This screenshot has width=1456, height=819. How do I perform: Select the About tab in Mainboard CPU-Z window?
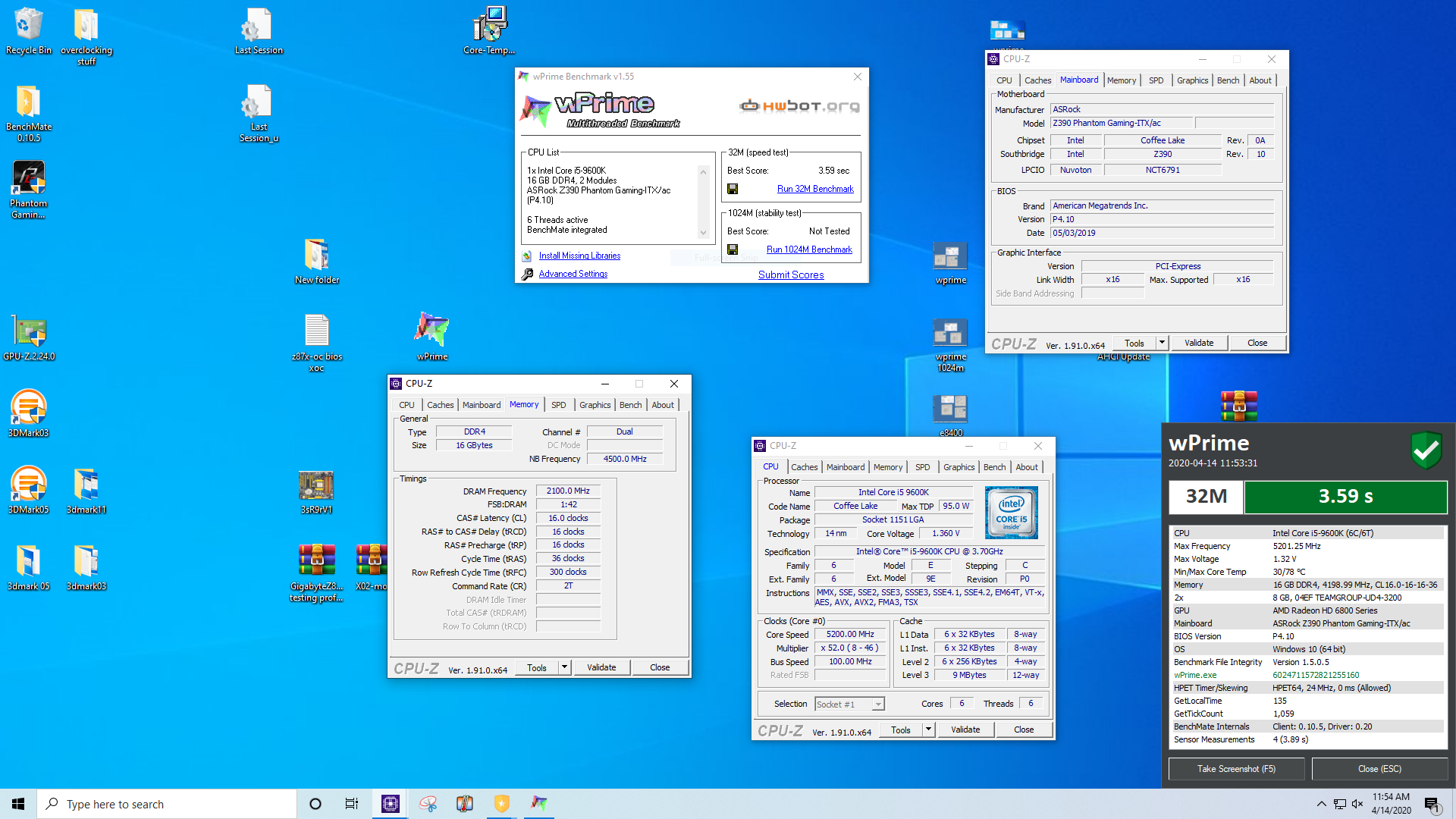pos(1260,80)
